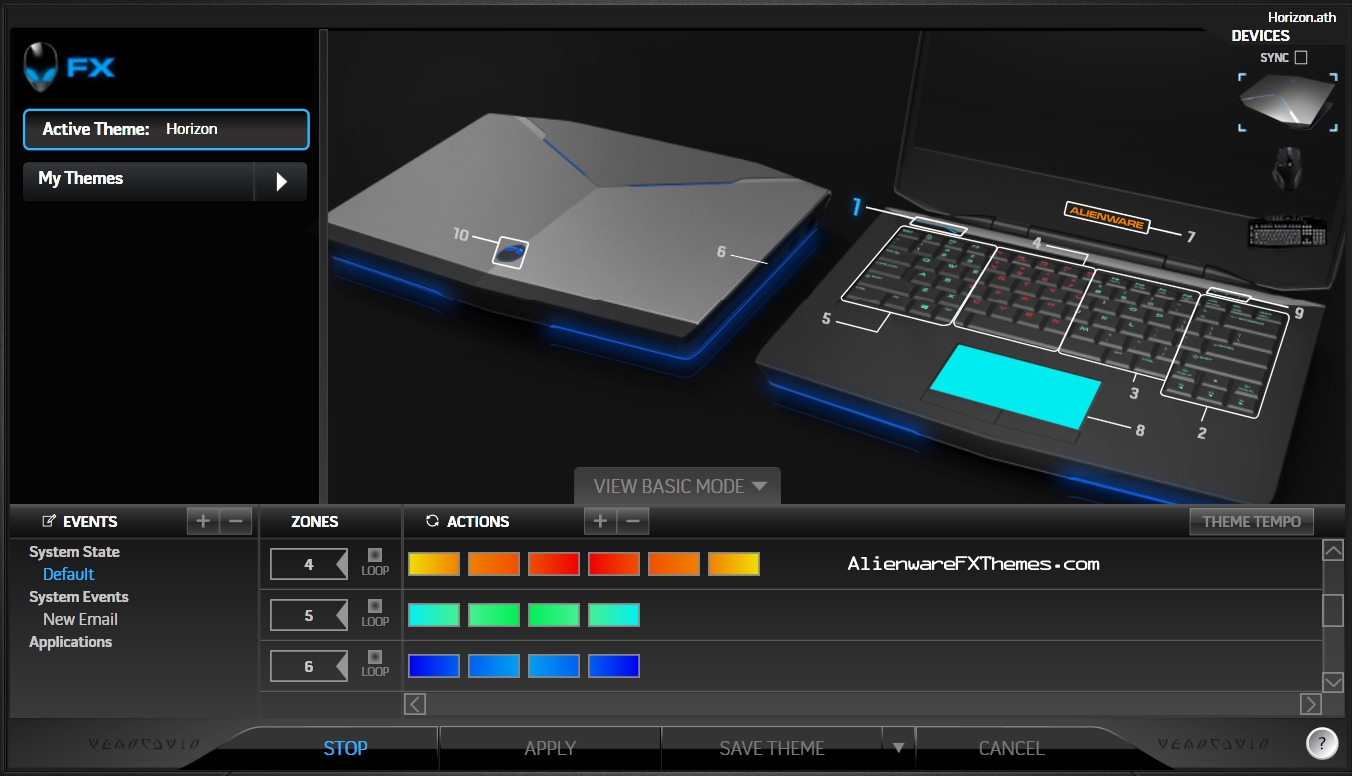The height and width of the screenshot is (776, 1352).
Task: Remove event using the minus button
Action: pyautogui.click(x=235, y=521)
